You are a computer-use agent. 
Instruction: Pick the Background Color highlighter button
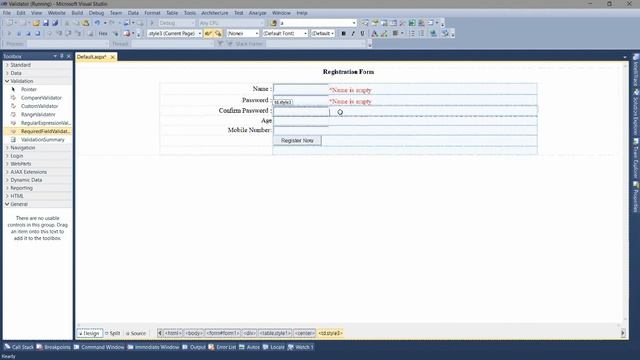click(x=384, y=33)
